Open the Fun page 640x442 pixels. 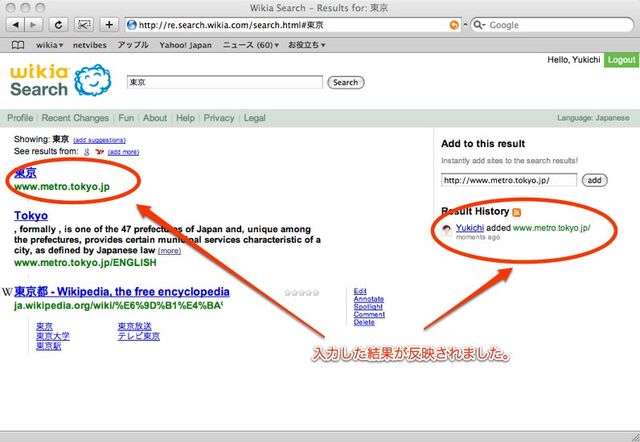pyautogui.click(x=126, y=118)
